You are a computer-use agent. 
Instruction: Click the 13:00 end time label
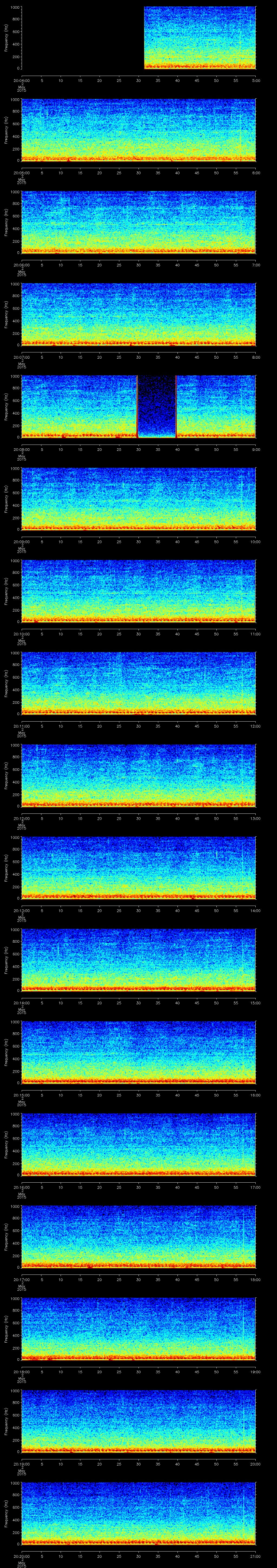pyautogui.click(x=256, y=818)
